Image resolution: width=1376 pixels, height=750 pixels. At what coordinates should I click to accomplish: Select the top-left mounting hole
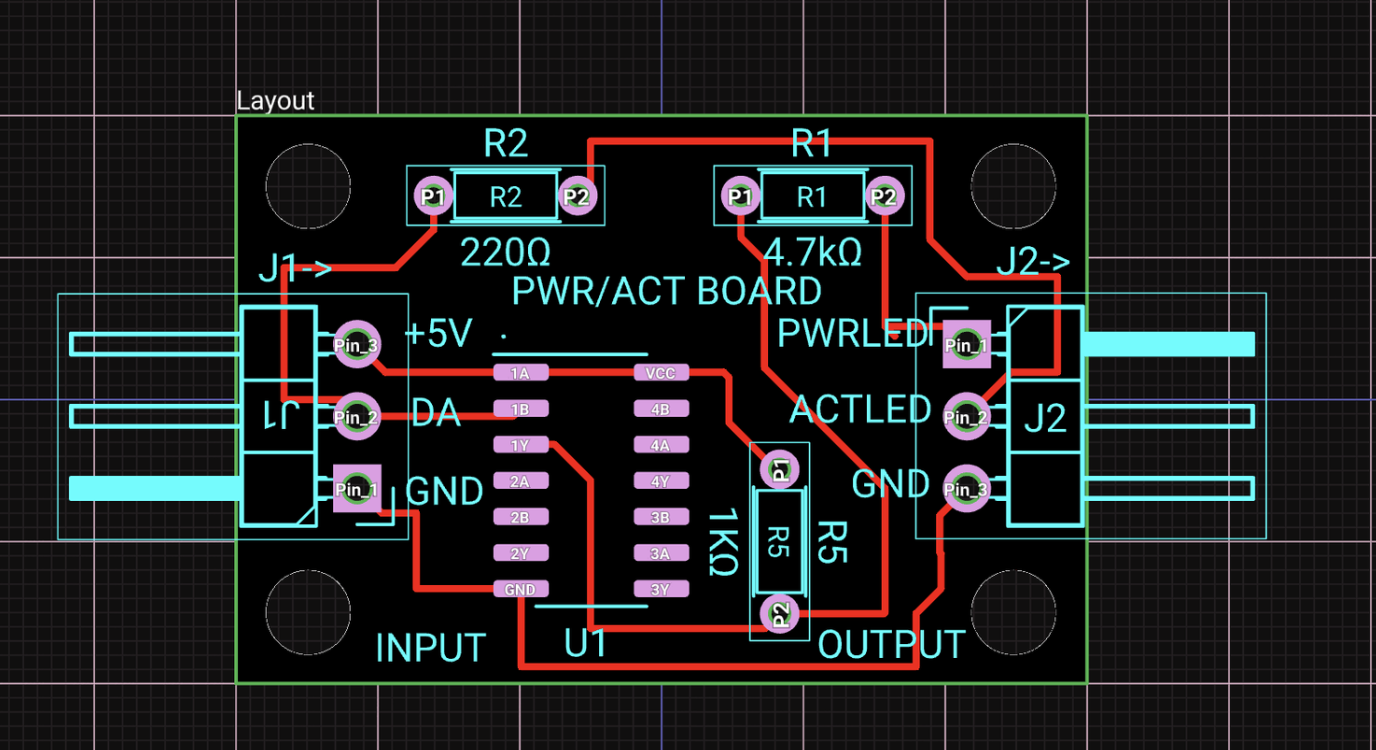307,186
